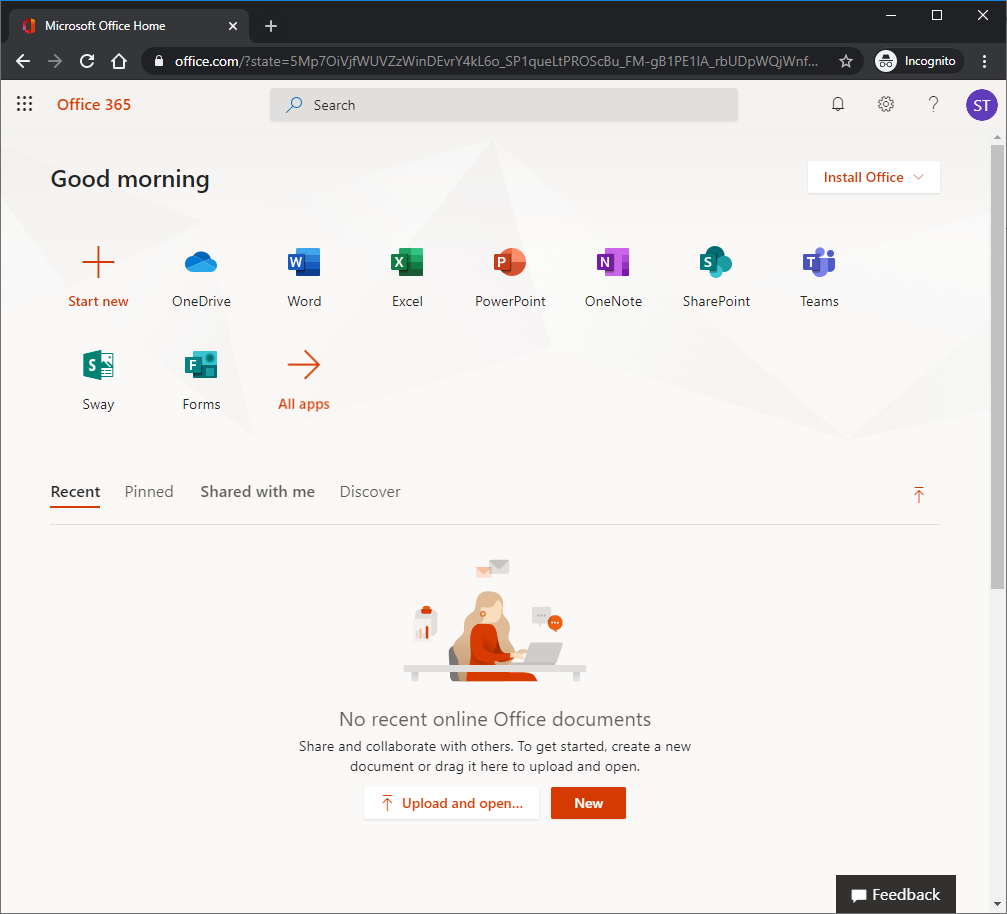Click the Upload and open button

pyautogui.click(x=451, y=803)
